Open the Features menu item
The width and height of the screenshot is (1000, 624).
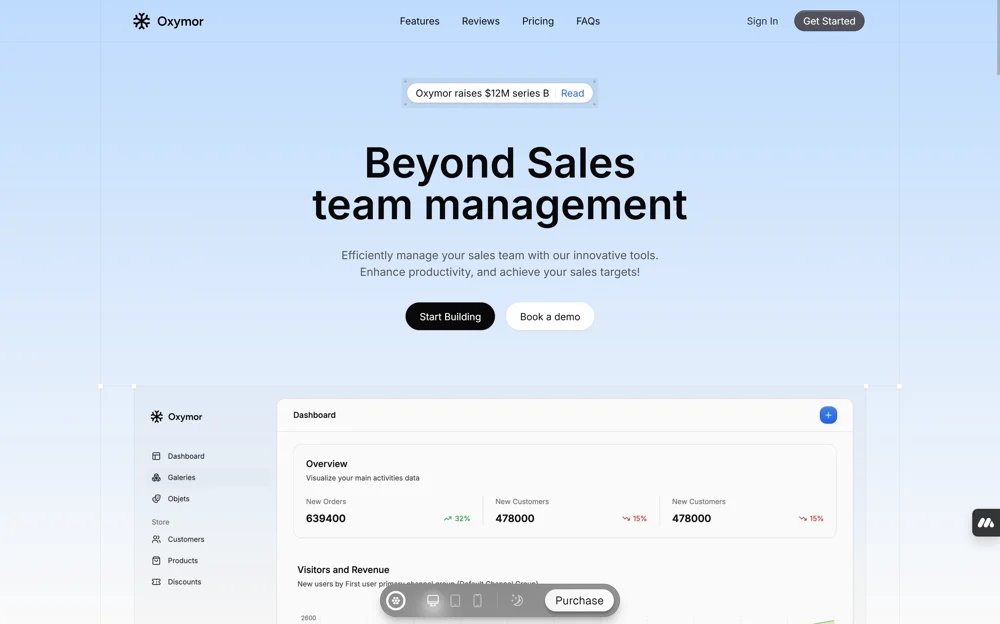(x=420, y=21)
